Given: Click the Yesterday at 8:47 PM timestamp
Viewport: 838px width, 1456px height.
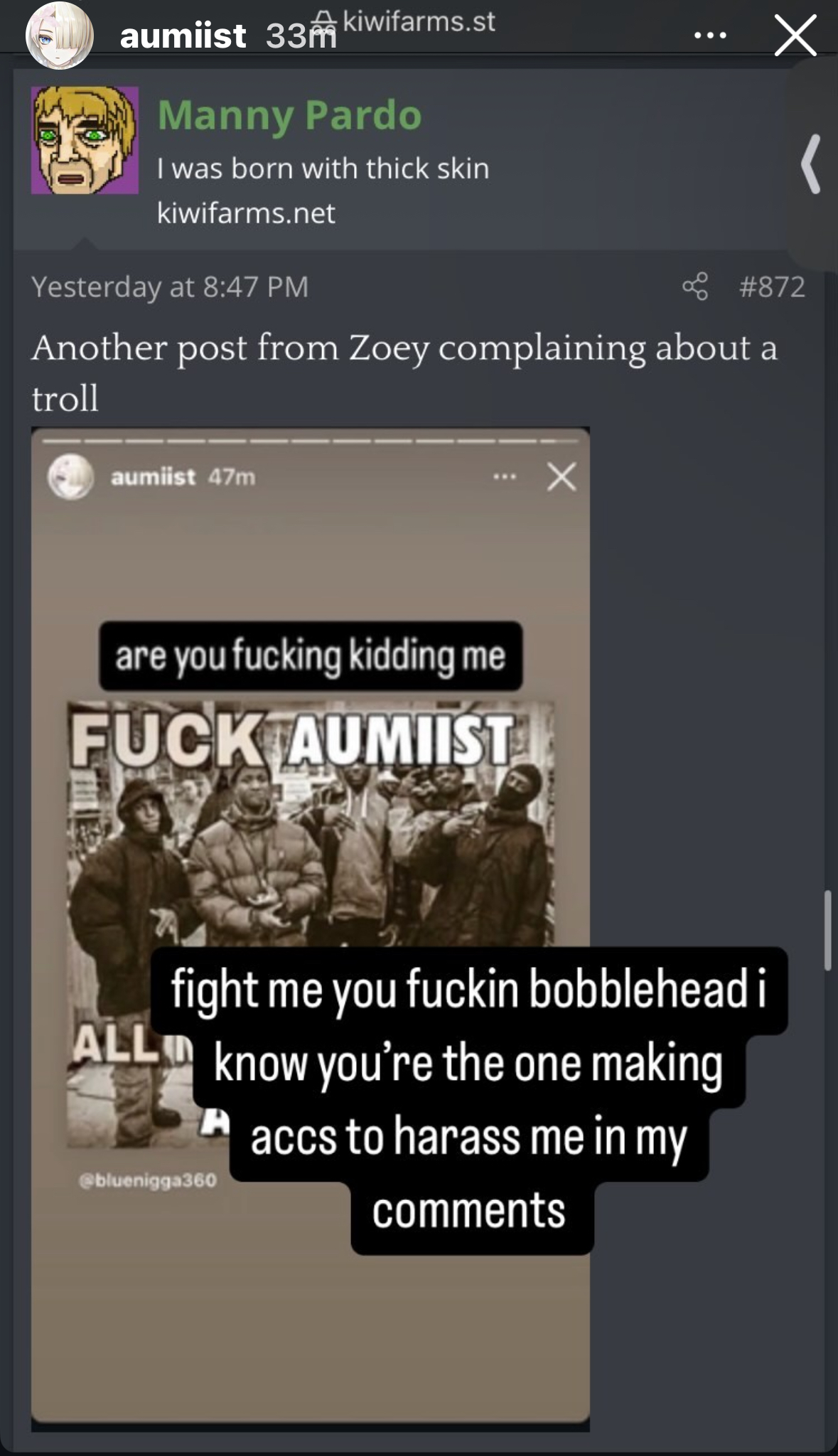Looking at the screenshot, I should coord(170,287).
